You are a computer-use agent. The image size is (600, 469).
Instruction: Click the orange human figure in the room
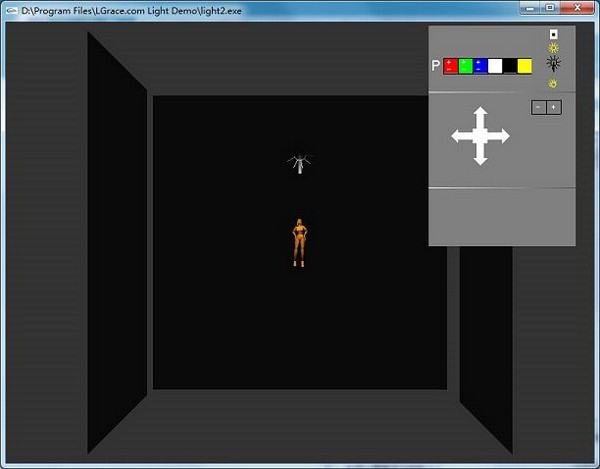pos(298,243)
